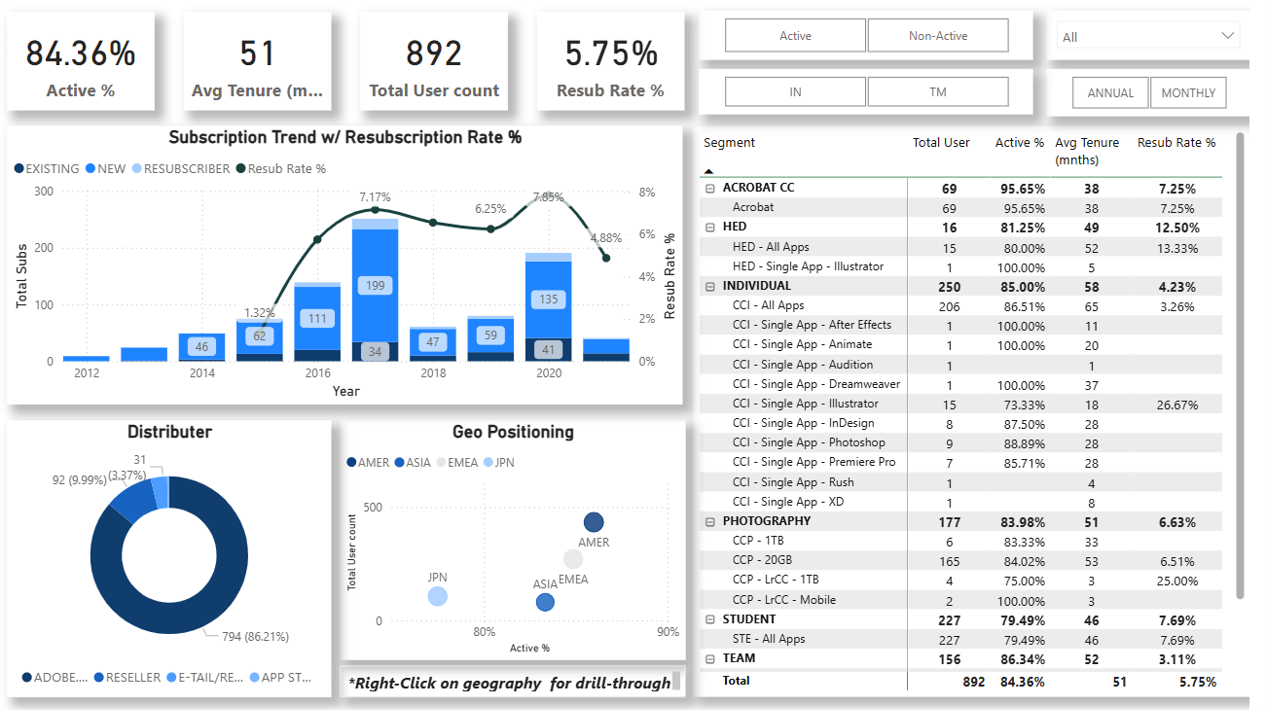Select 'CCI - Single App - Premiere Pro' row
Screen dimensions: 1266x710
pos(961,463)
